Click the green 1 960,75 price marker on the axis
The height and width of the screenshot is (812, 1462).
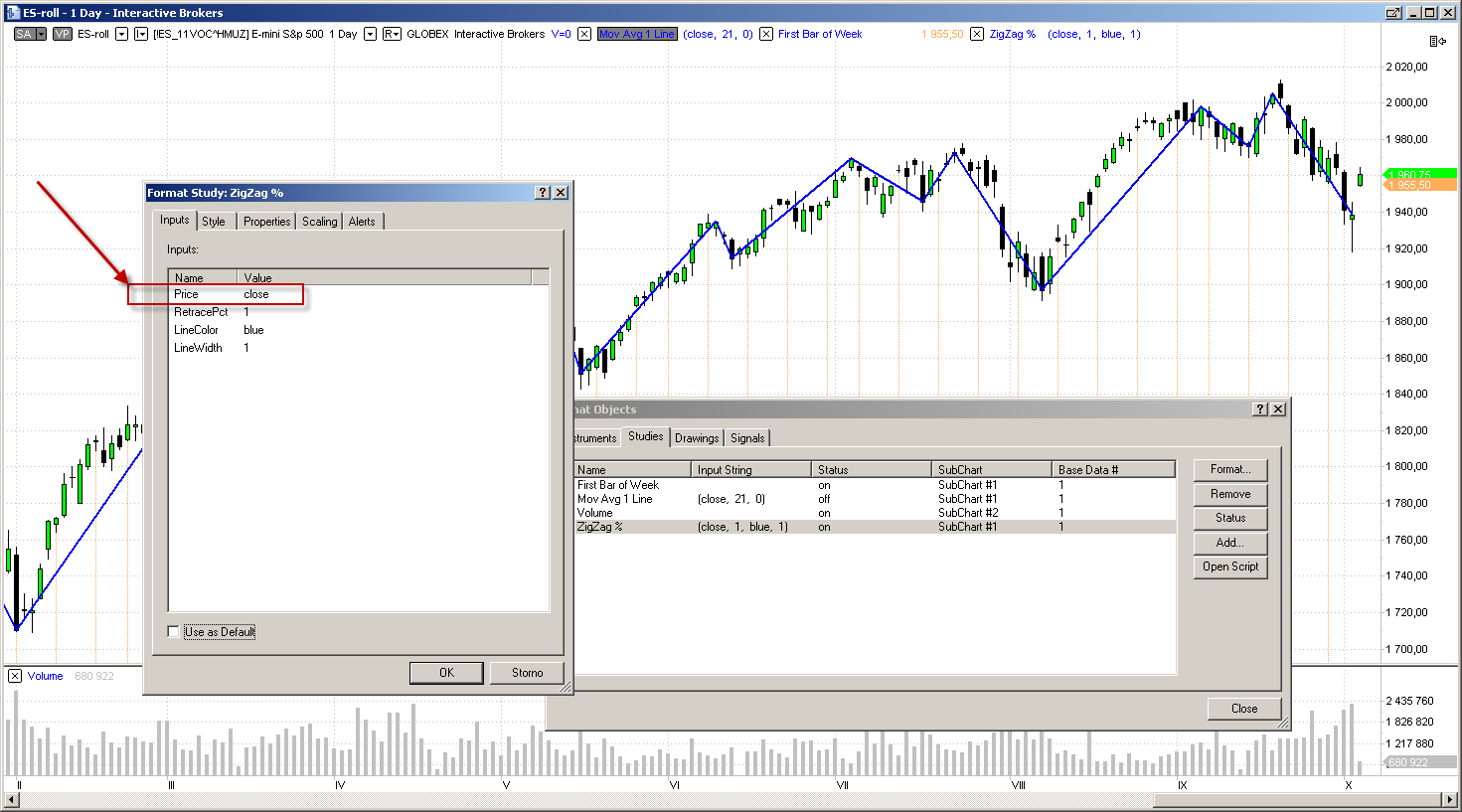click(x=1421, y=175)
